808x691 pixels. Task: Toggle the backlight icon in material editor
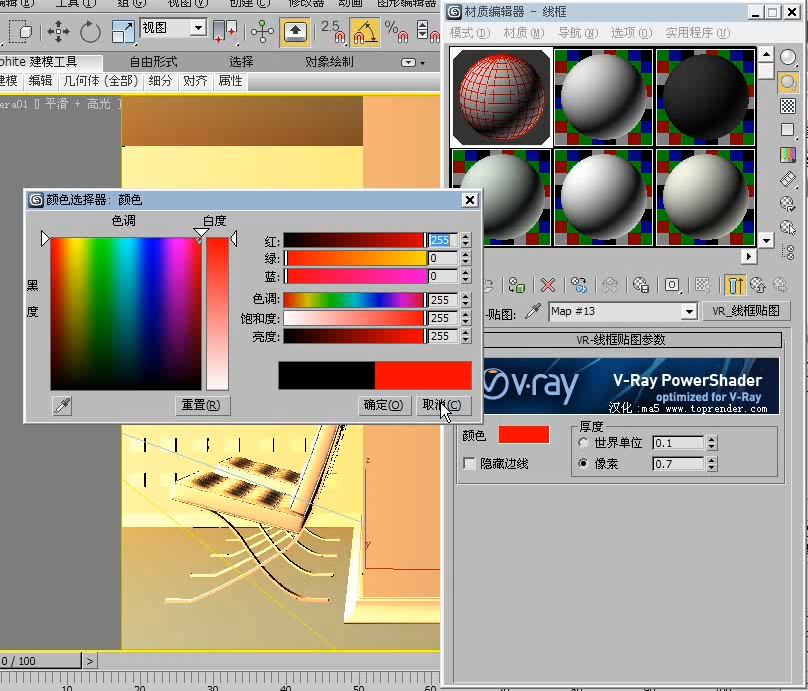787,82
